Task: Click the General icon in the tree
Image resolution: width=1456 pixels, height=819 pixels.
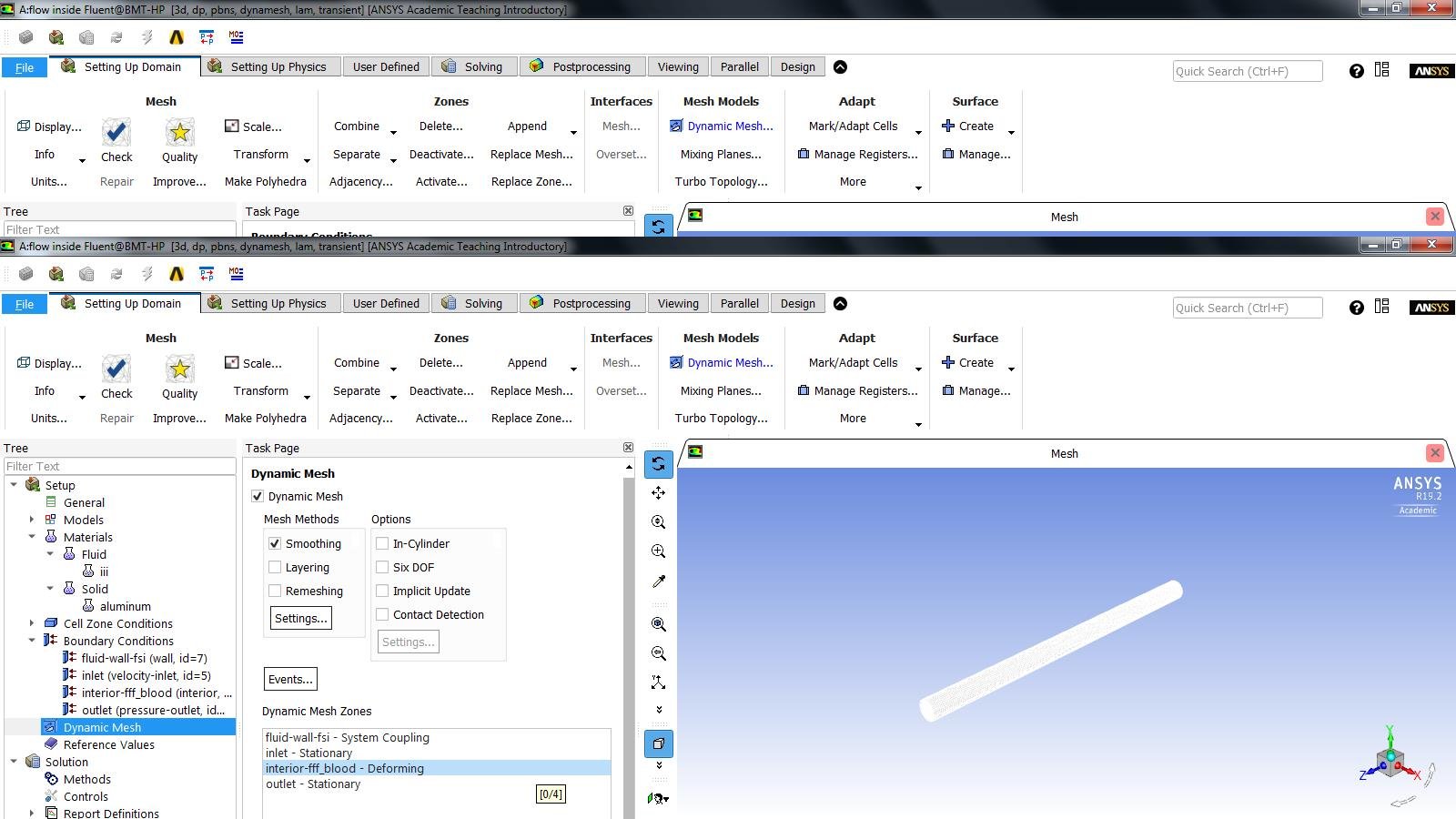Action: point(51,501)
